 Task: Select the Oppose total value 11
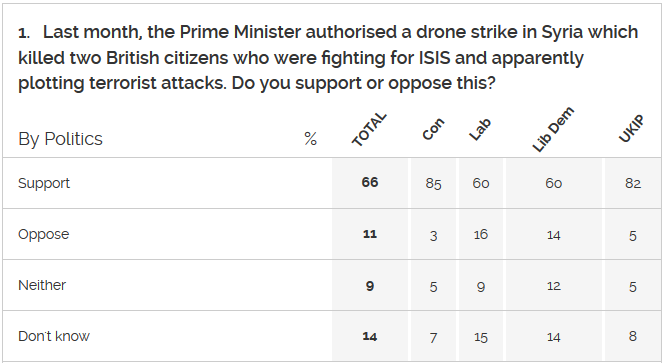point(370,234)
